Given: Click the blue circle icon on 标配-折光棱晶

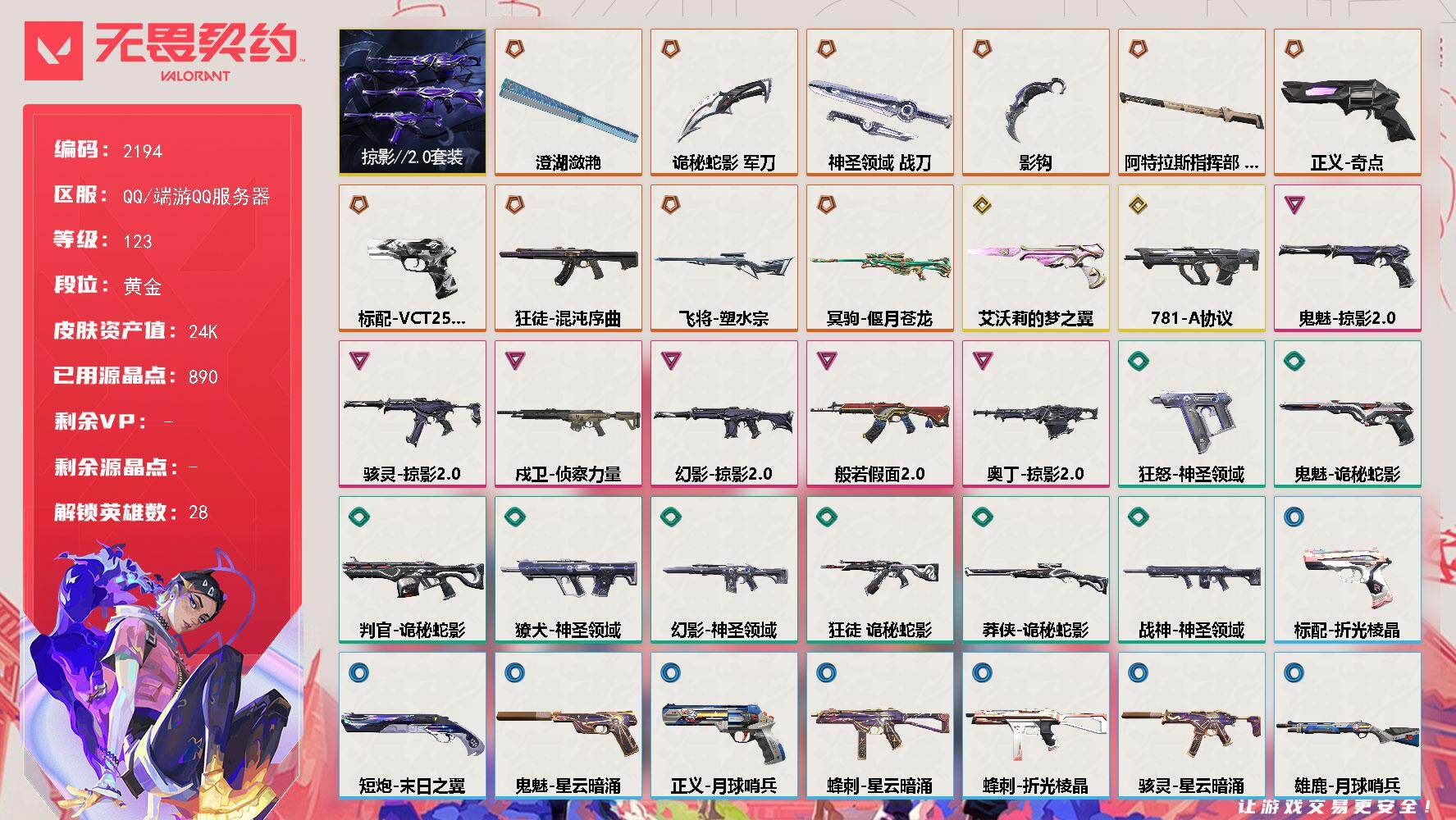Looking at the screenshot, I should [1294, 517].
